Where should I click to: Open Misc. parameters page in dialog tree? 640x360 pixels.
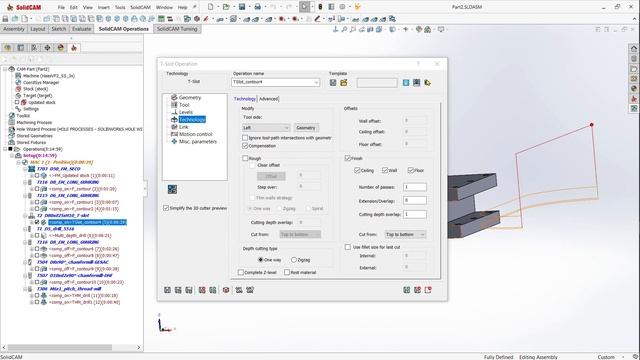[x=198, y=142]
